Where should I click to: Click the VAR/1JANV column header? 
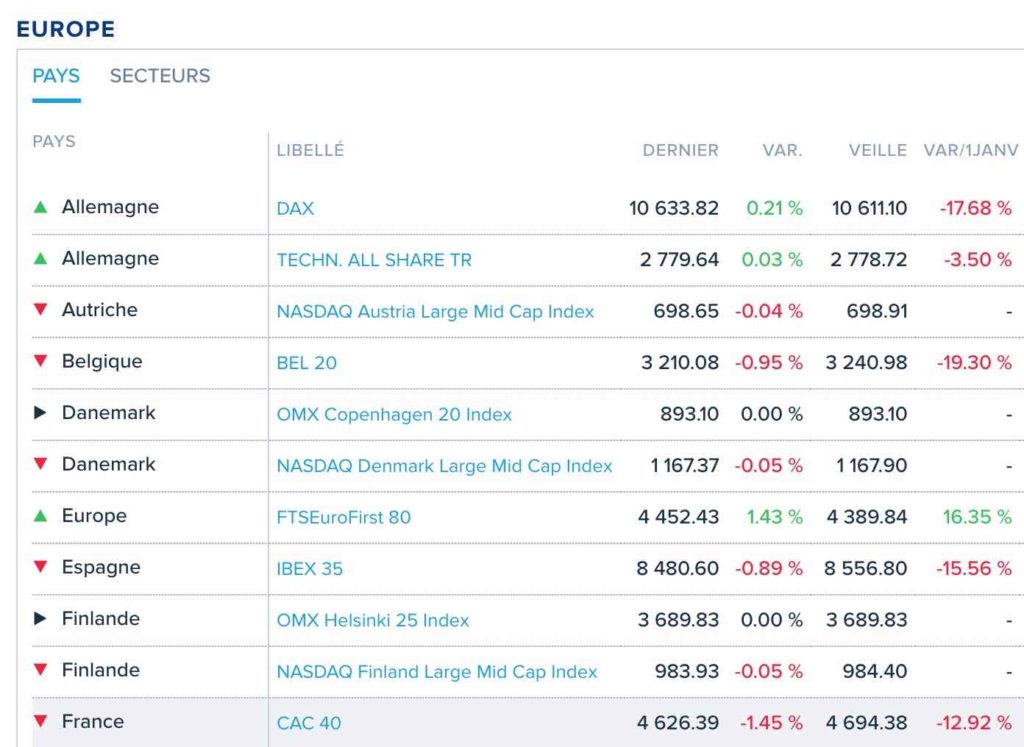[x=970, y=150]
